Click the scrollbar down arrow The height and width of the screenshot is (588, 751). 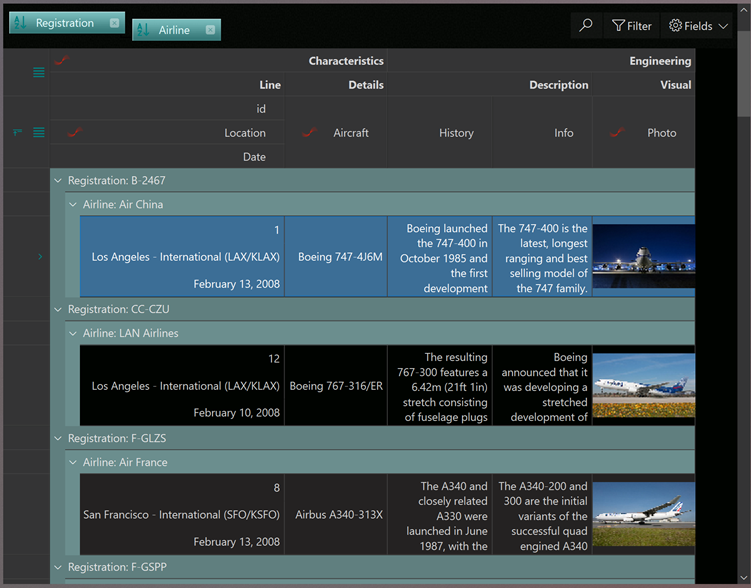(x=743, y=577)
